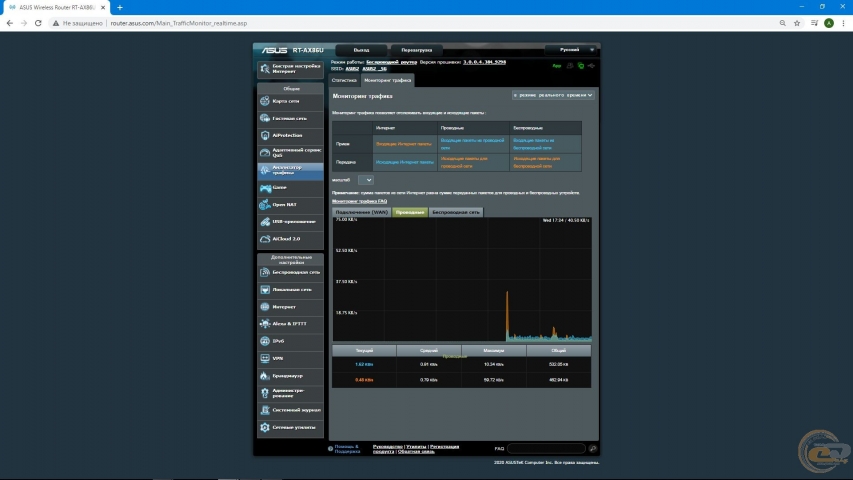Bookmark this page with star icon
The image size is (853, 480).
797,23
